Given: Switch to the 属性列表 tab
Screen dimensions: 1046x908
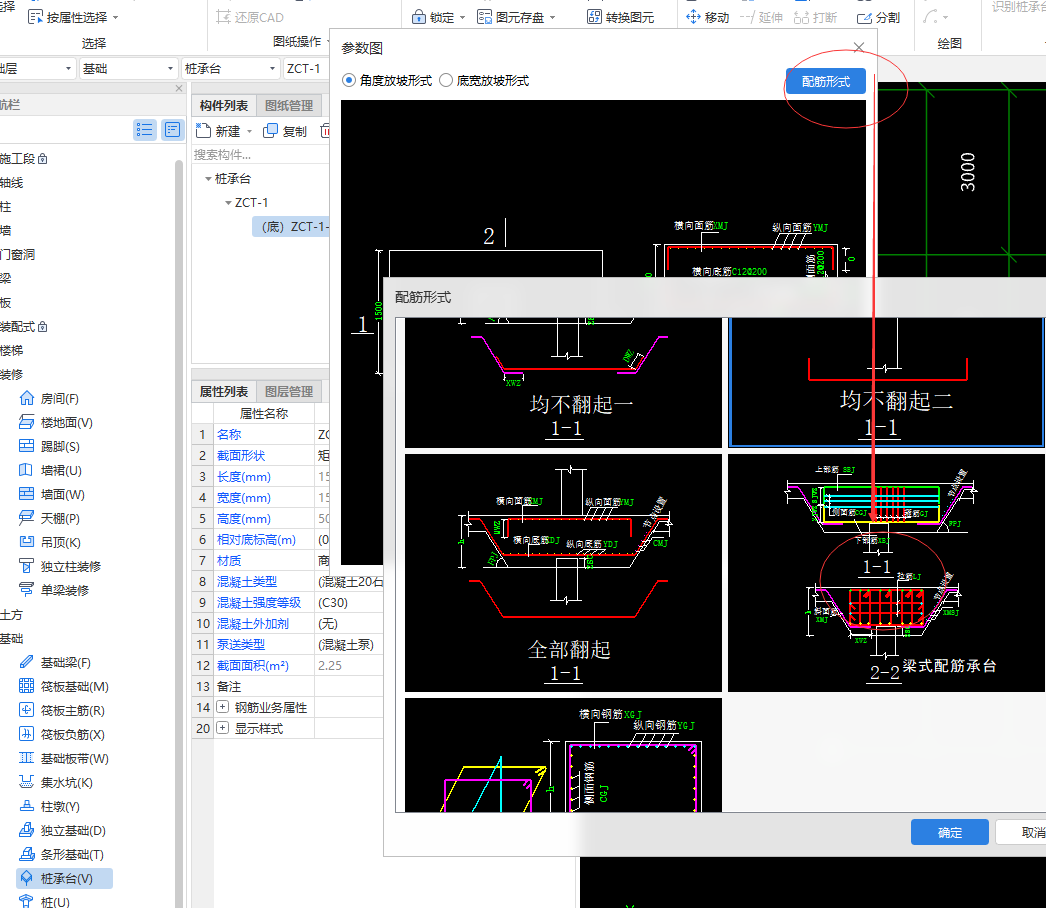Looking at the screenshot, I should click(x=223, y=392).
